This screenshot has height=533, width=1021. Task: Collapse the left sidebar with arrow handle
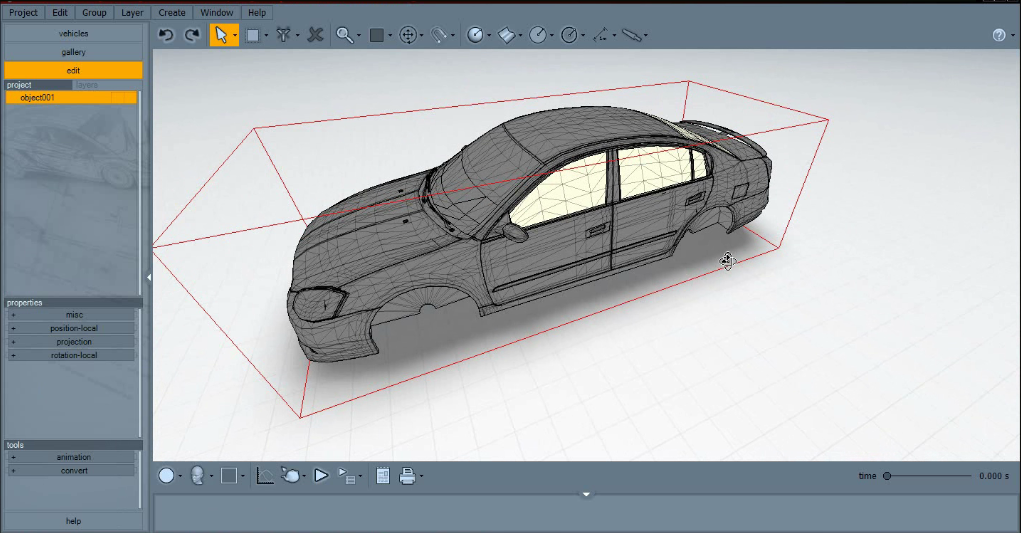[148, 278]
